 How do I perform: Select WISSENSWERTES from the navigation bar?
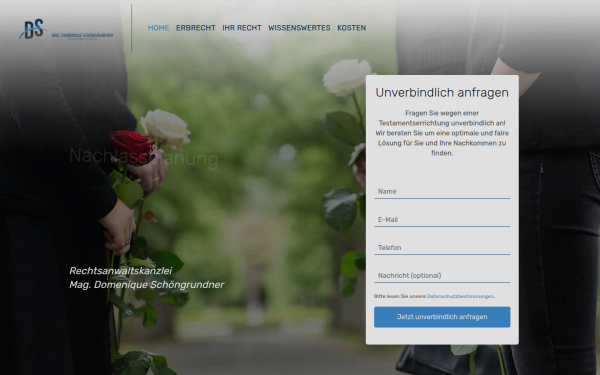point(299,28)
